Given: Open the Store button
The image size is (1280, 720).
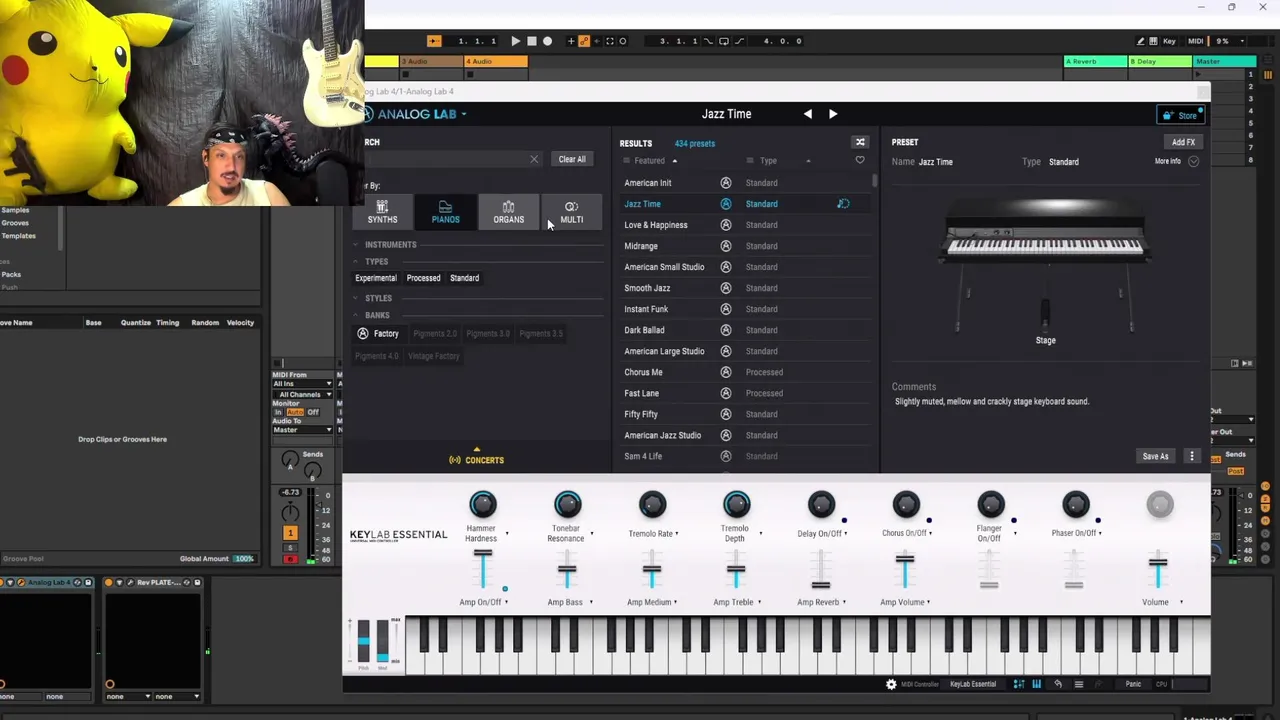Looking at the screenshot, I should 1181,115.
